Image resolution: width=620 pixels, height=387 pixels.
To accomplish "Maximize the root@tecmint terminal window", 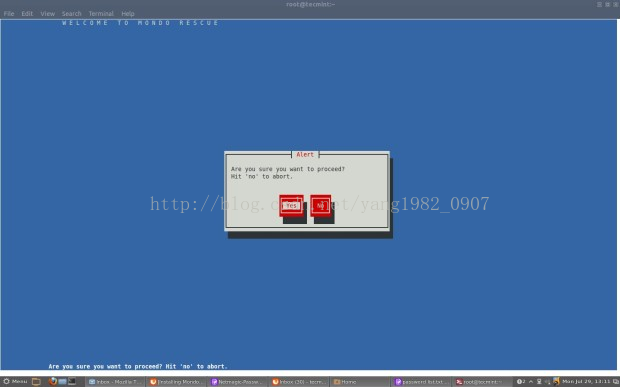I will (x=607, y=4).
